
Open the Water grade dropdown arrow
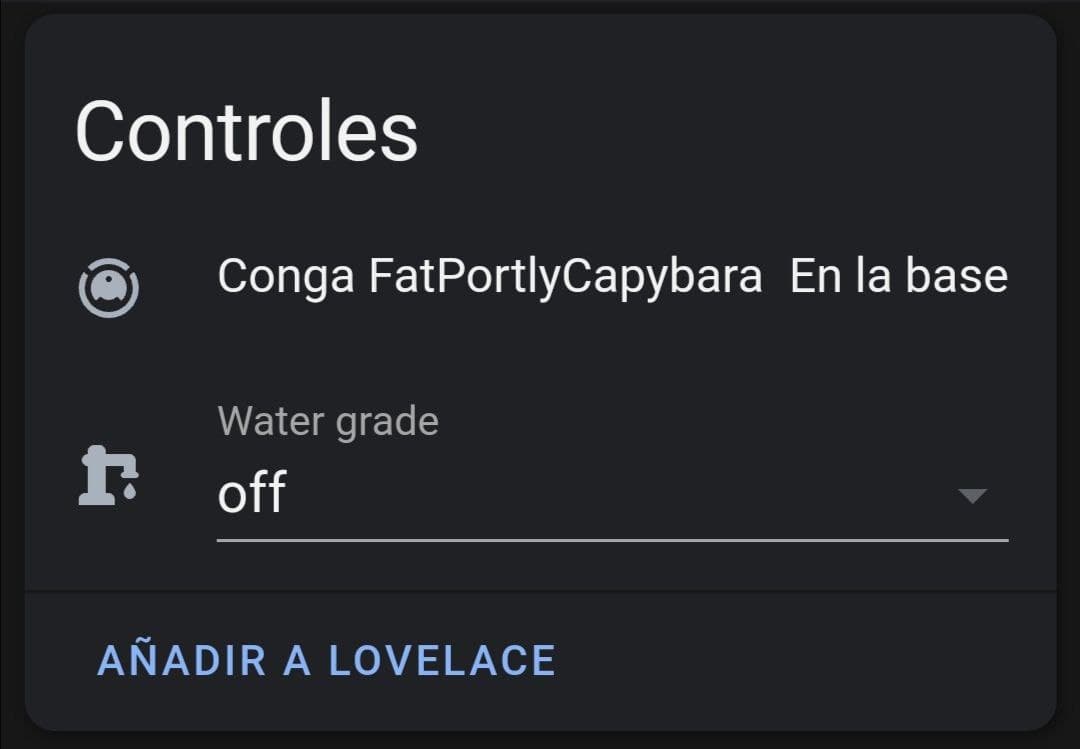(x=972, y=496)
